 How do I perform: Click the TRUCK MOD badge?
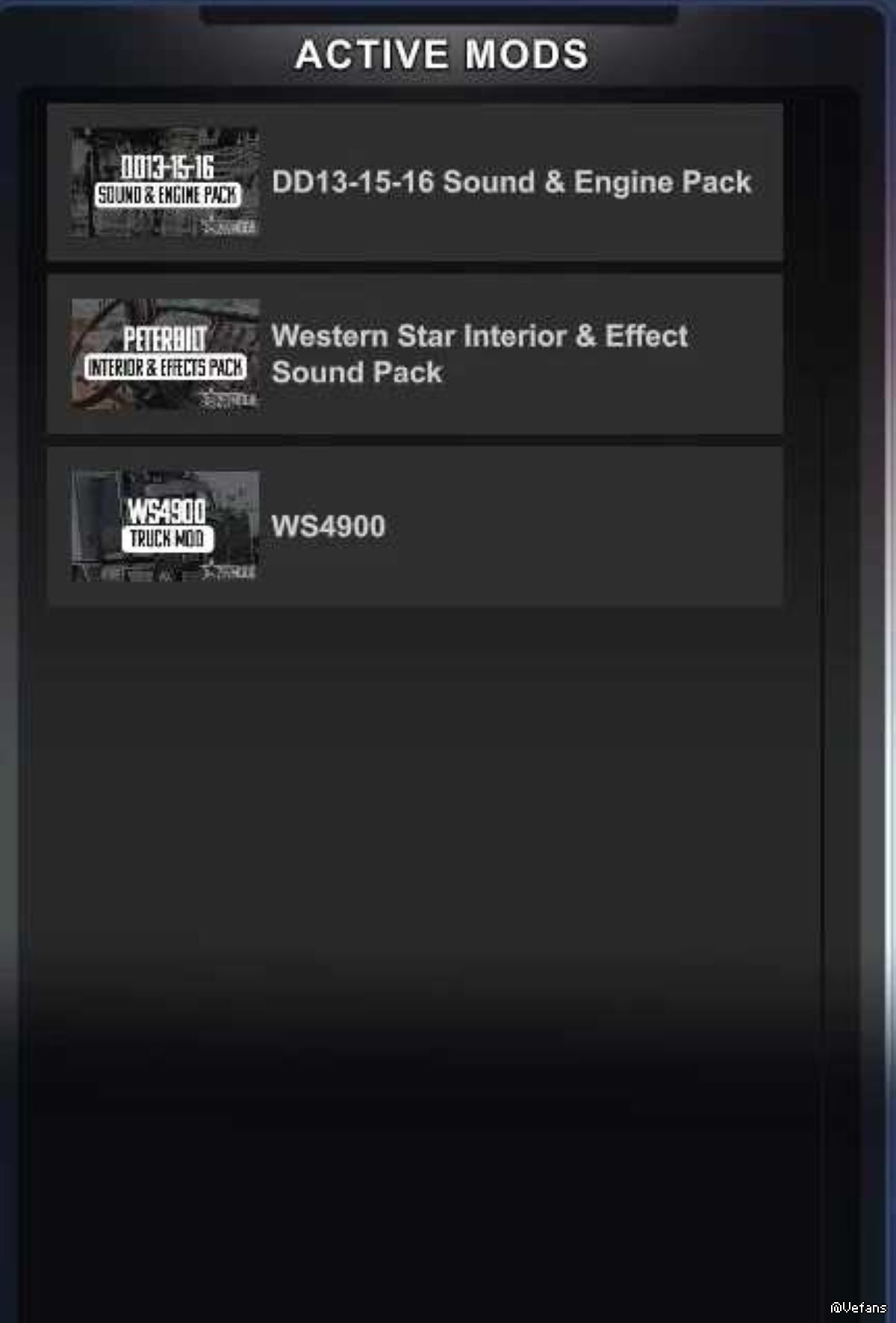coord(167,539)
